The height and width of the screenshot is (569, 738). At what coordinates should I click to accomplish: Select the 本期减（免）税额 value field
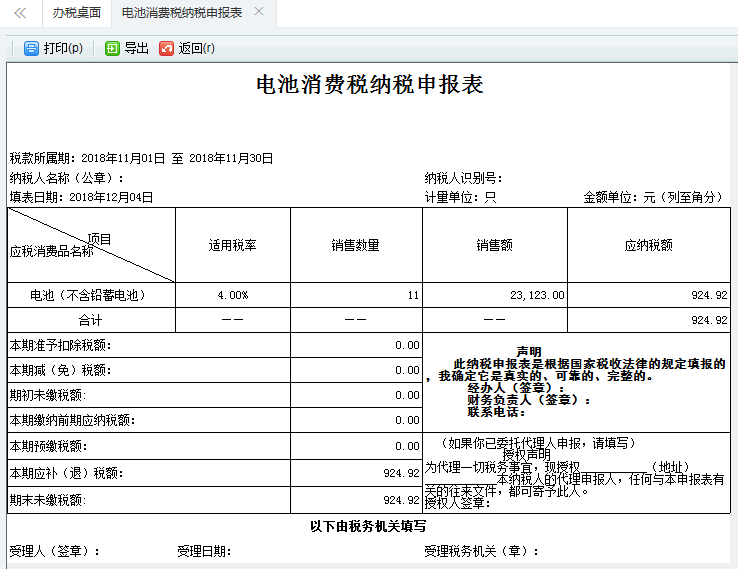356,370
